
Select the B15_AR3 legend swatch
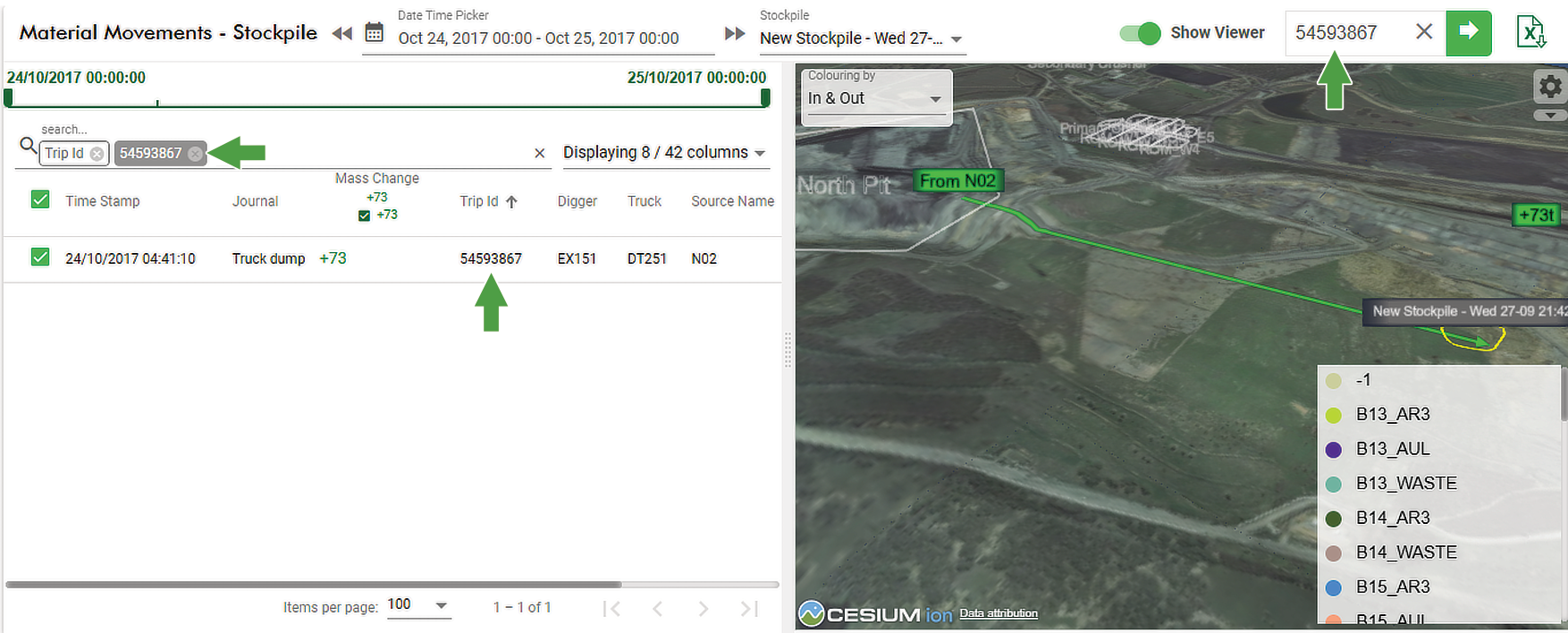tap(1334, 588)
